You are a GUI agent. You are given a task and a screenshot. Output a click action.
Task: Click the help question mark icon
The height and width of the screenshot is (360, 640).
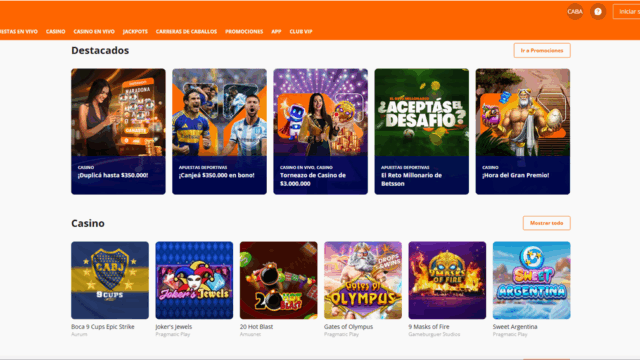pyautogui.click(x=598, y=12)
